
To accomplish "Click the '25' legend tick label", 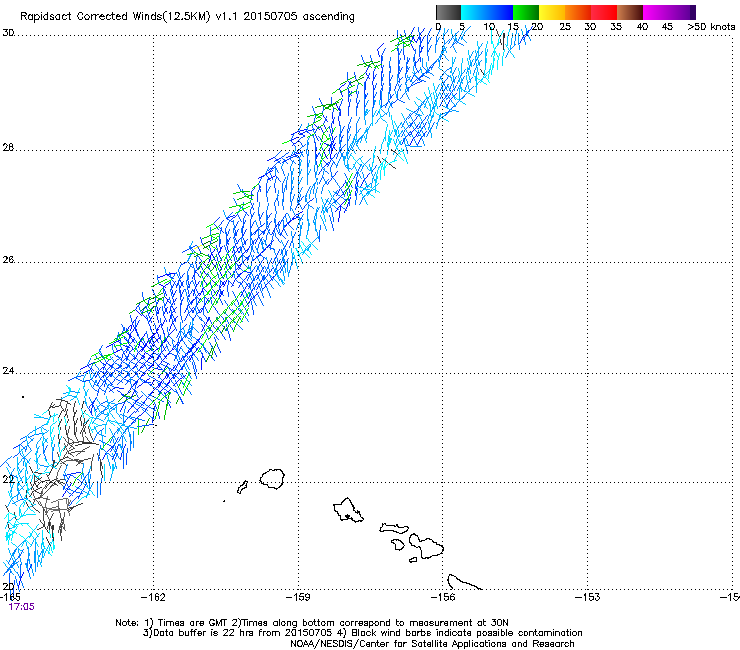I will tap(565, 27).
